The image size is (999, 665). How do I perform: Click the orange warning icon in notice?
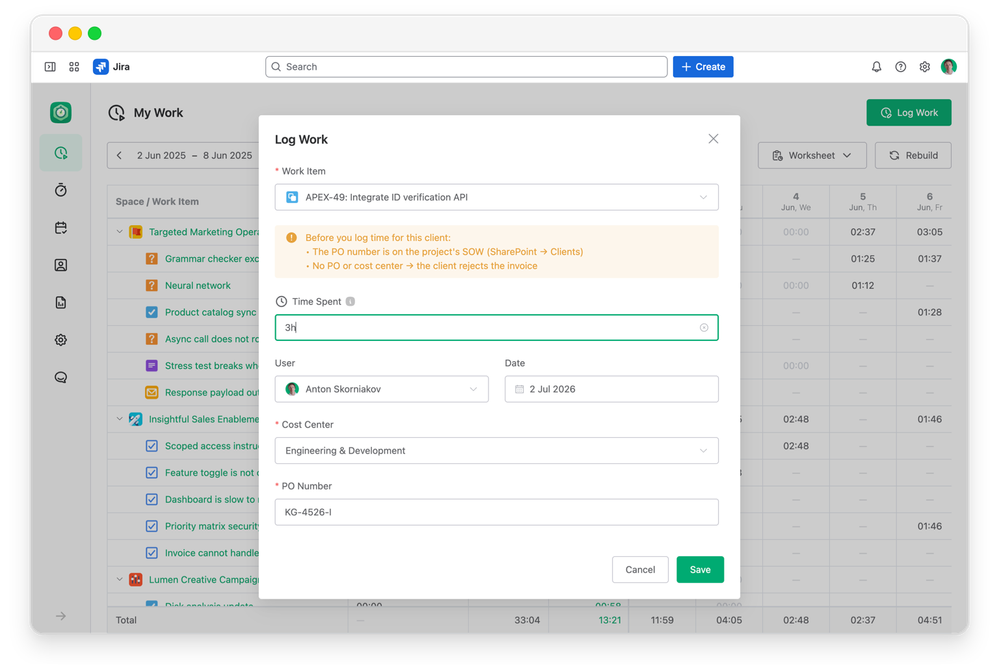coord(291,238)
